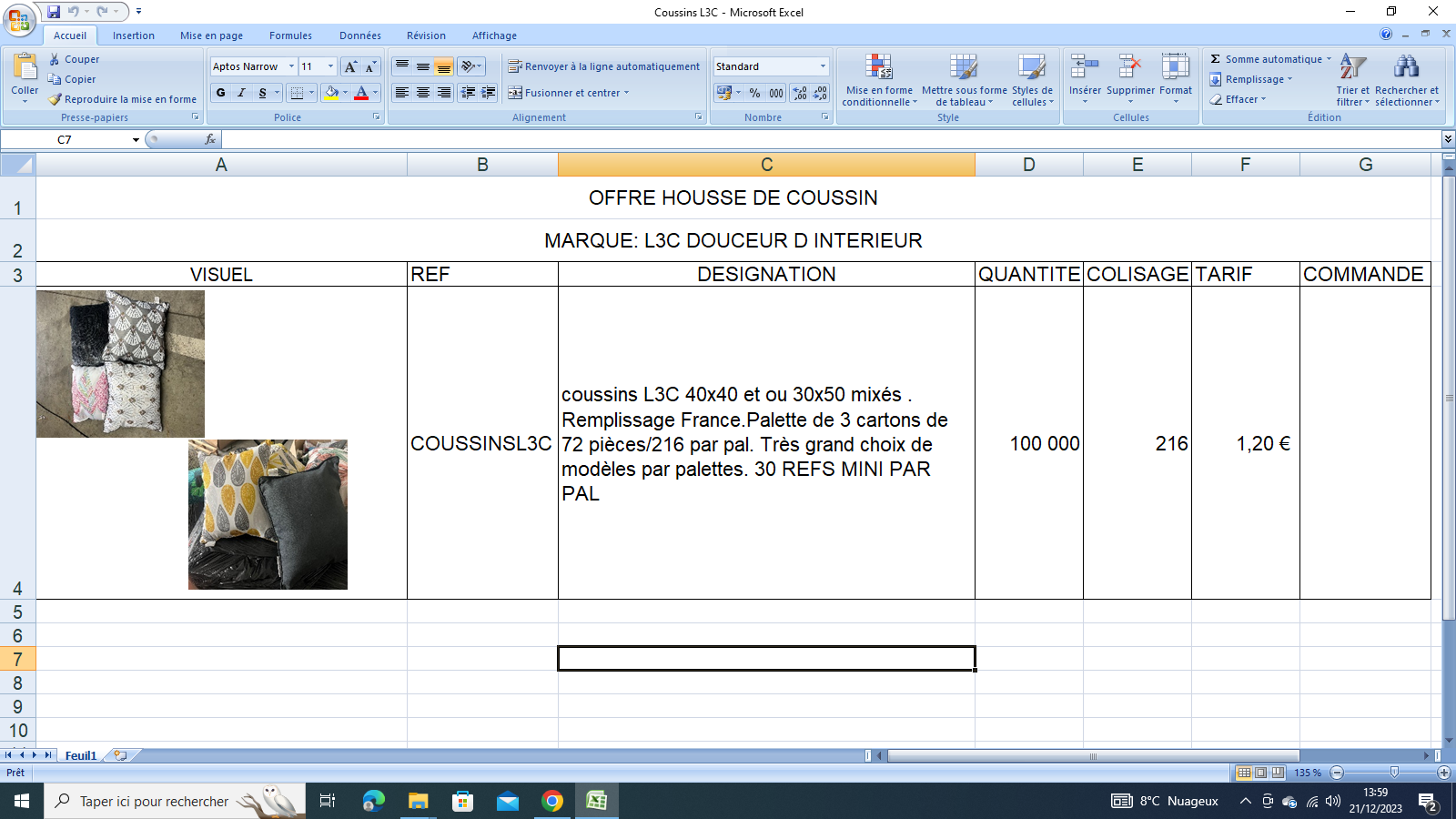The image size is (1456, 819).
Task: Toggle italic (I) formatting
Action: 242,93
